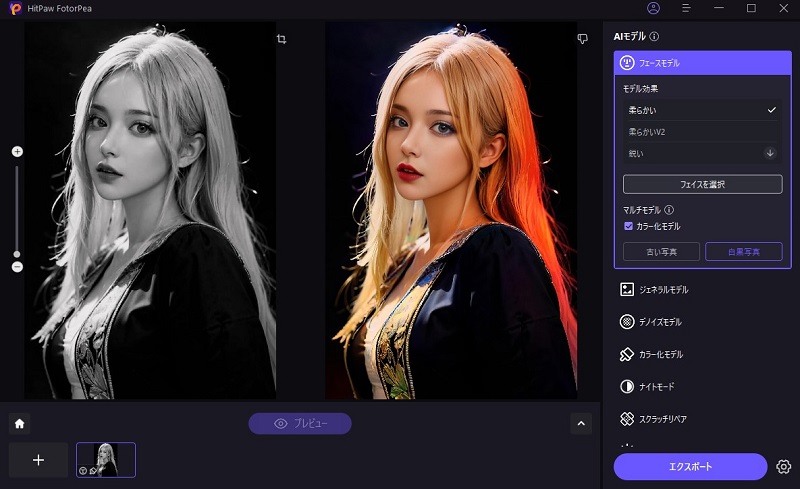Click the info icon beside AIモデル

point(654,36)
